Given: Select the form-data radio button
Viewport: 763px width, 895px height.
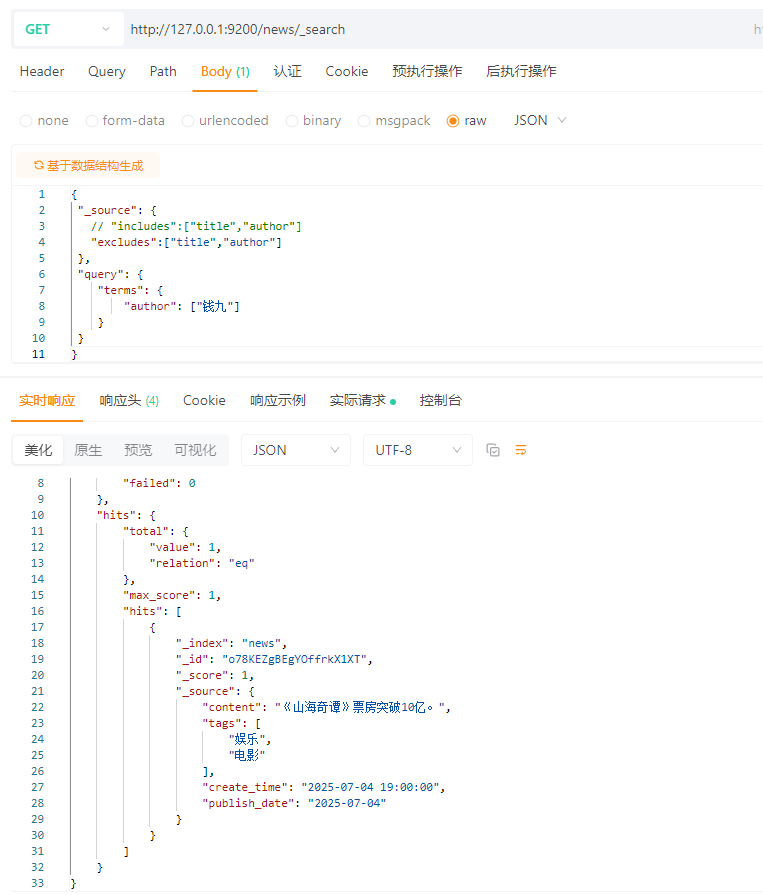Looking at the screenshot, I should pos(91,121).
